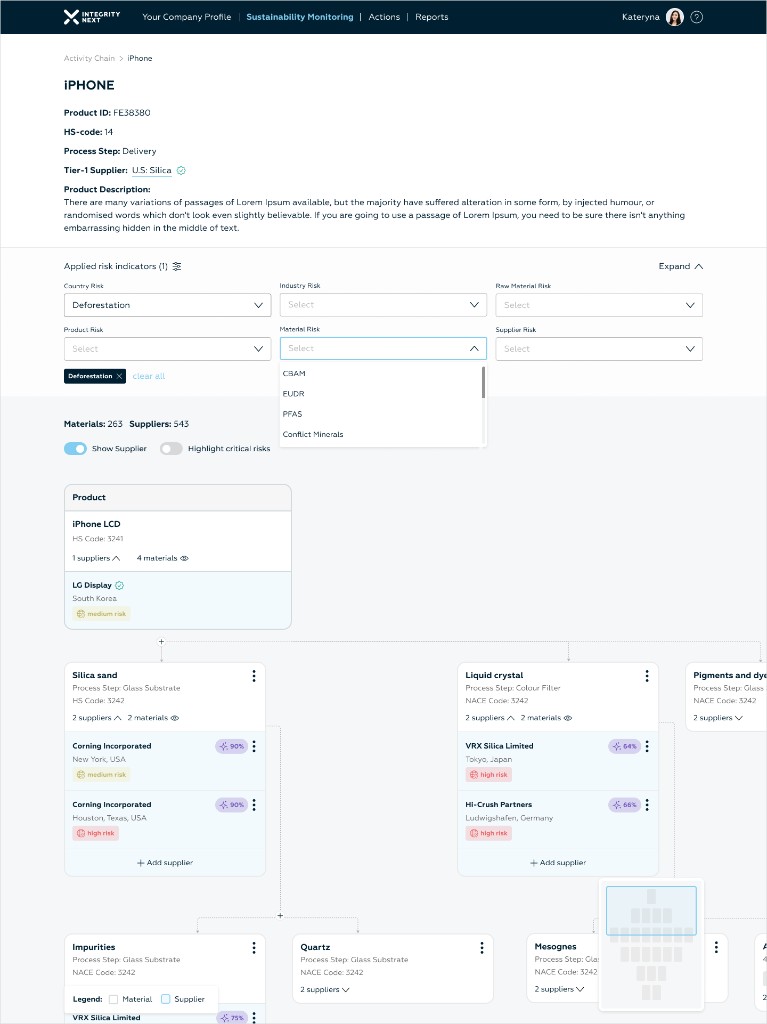Image resolution: width=767 pixels, height=1024 pixels.
Task: Click the plus connector above Impurities and Quartz
Action: [x=280, y=916]
